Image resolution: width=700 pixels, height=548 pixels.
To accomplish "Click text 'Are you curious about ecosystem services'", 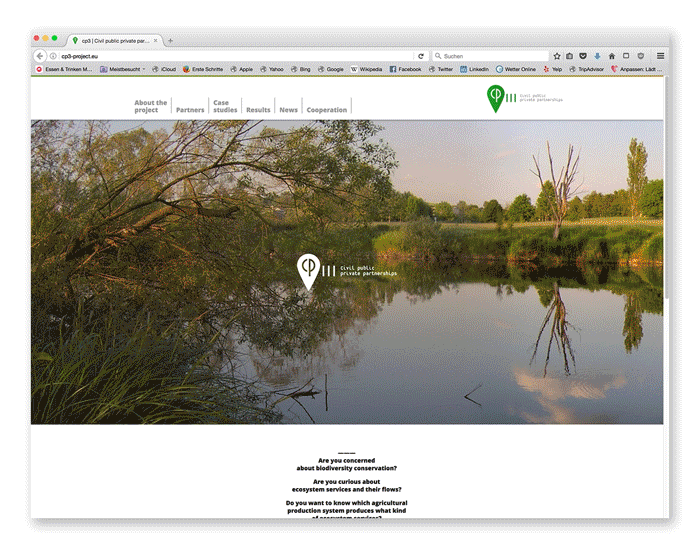I will 346,486.
